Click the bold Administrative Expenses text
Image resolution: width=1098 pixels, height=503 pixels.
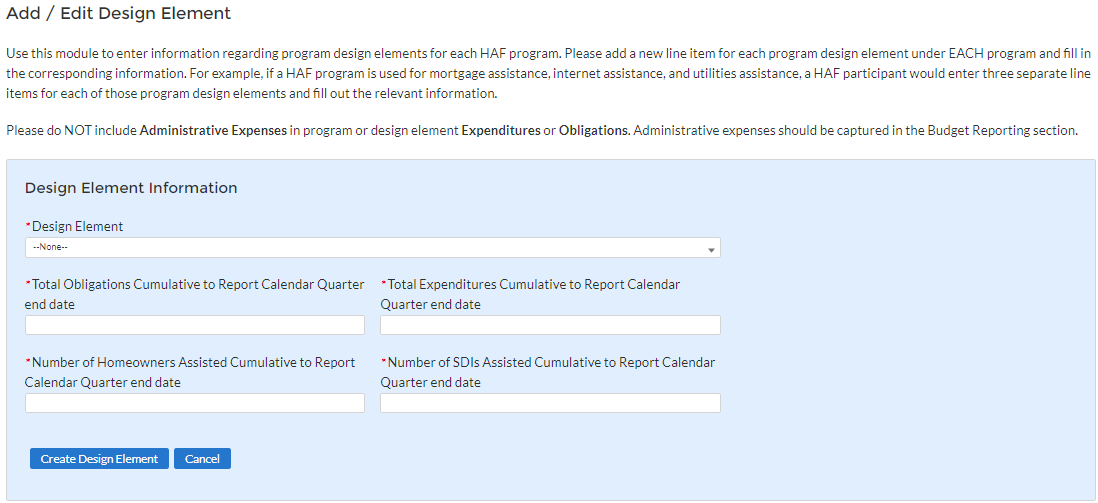pos(213,131)
